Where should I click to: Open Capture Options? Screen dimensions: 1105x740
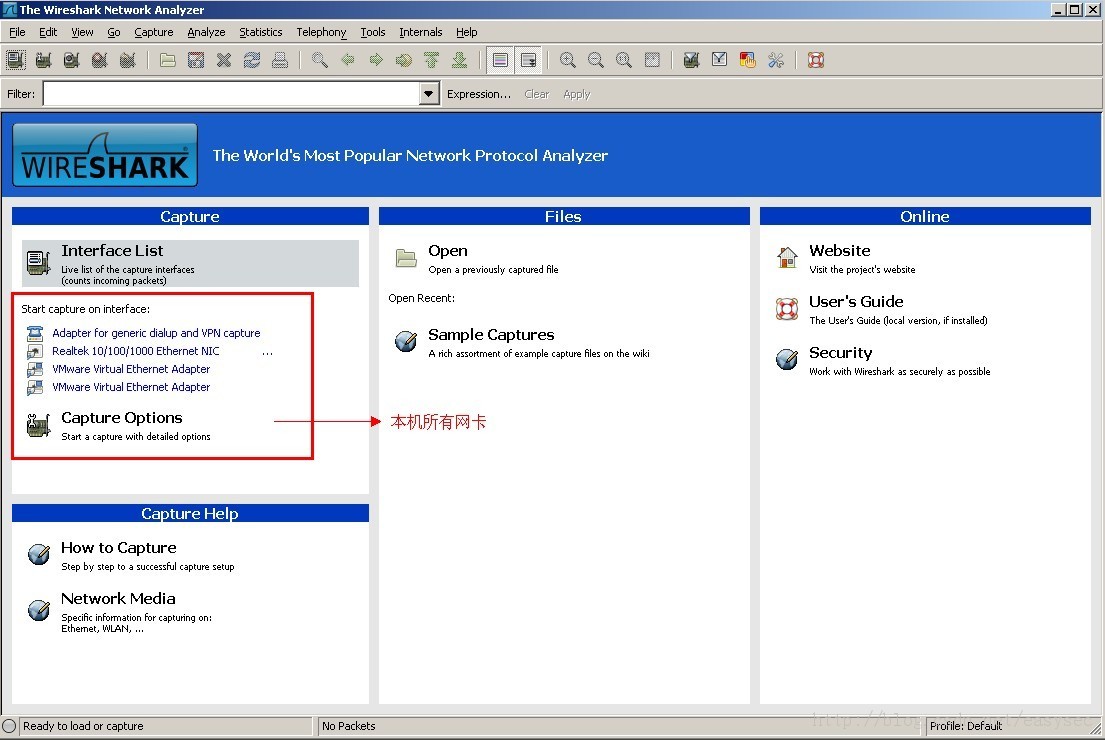coord(121,418)
